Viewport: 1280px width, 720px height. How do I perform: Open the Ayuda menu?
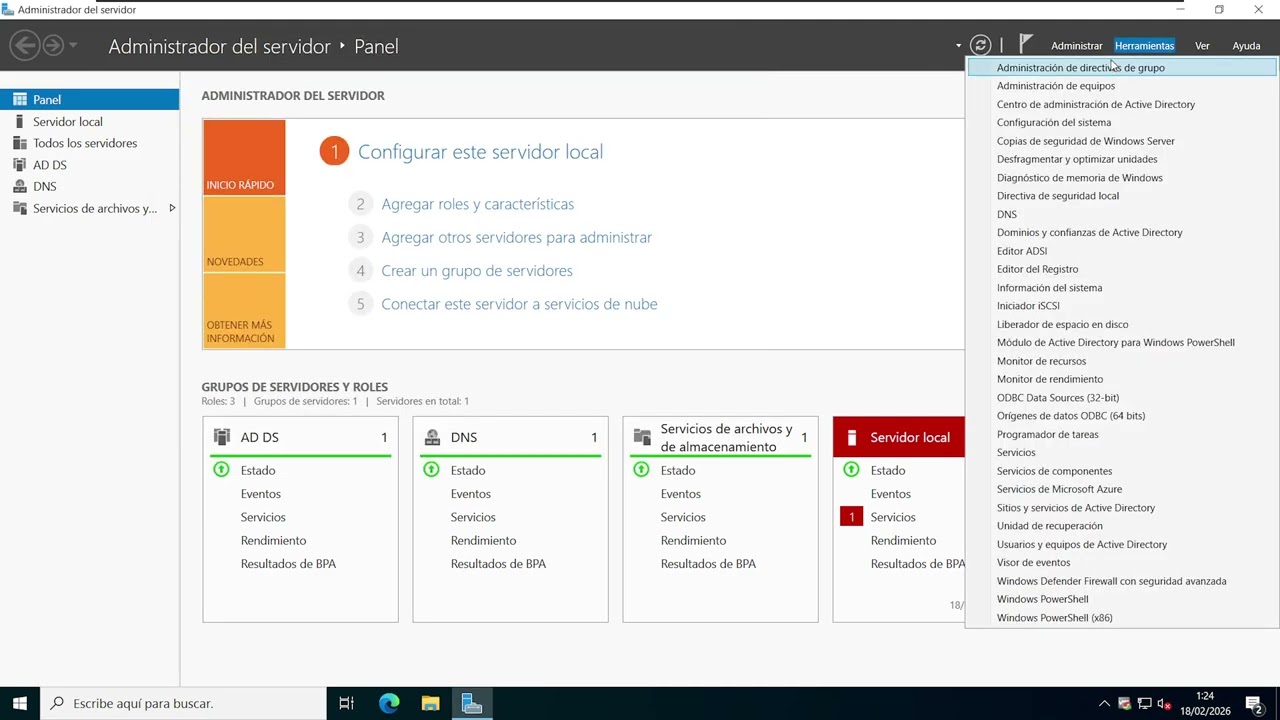pyautogui.click(x=1246, y=45)
